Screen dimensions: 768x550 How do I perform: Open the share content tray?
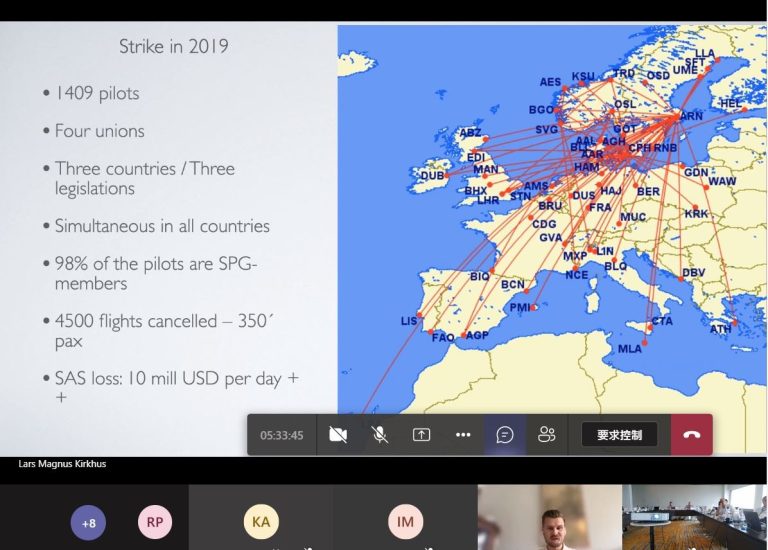pyautogui.click(x=421, y=434)
